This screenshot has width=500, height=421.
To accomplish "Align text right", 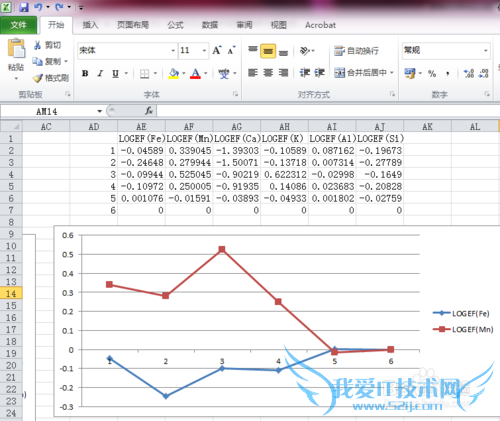I will click(283, 73).
